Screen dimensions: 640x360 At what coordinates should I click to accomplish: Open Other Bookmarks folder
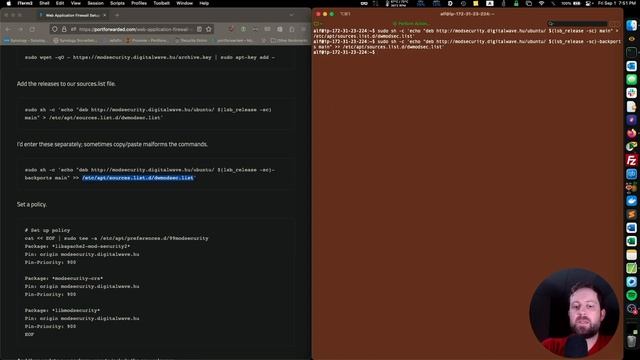(289, 40)
